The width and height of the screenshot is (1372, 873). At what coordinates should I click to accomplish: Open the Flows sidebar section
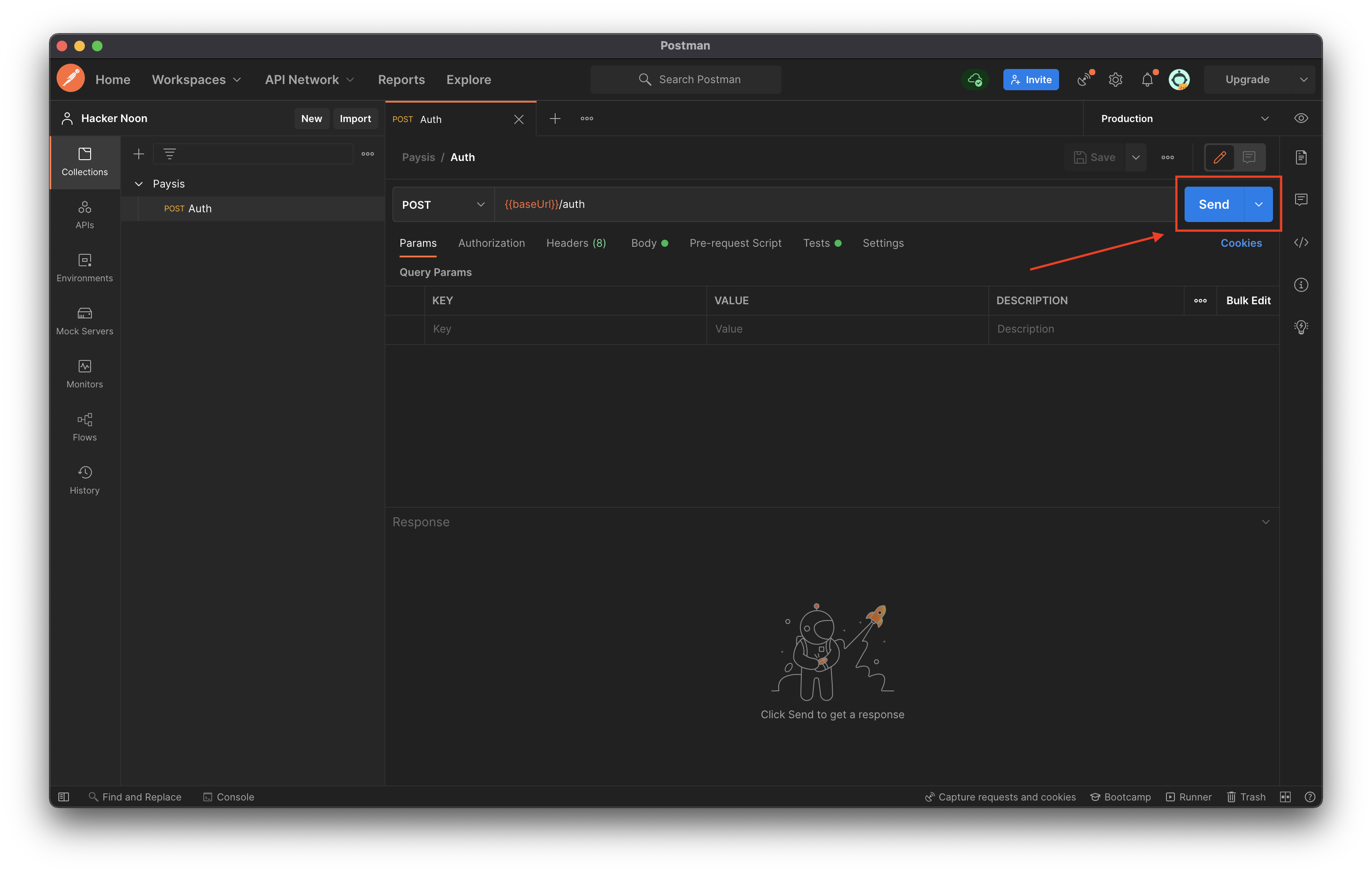84,427
